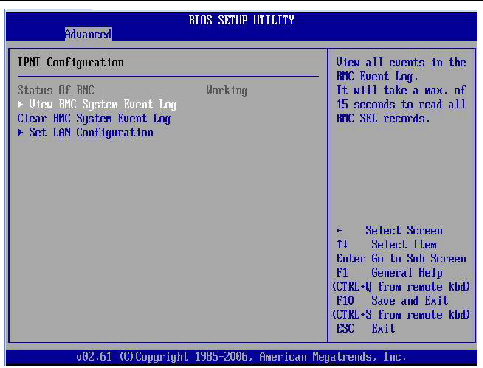483x368 pixels.
Task: Click the IPMI Configuration heading
Action: click(70, 62)
